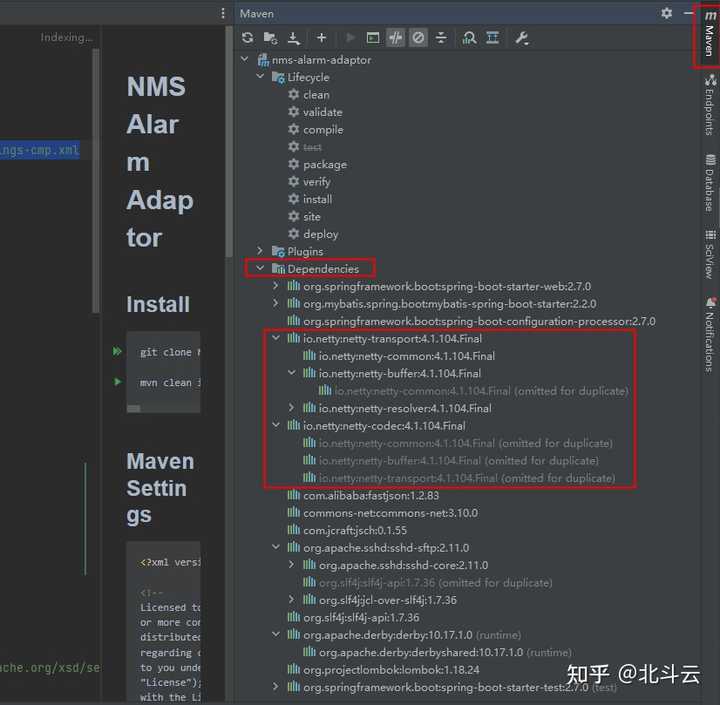Expand spring-boot-starter-web dependency
Screen dimensions: 720x705
(x=276, y=286)
